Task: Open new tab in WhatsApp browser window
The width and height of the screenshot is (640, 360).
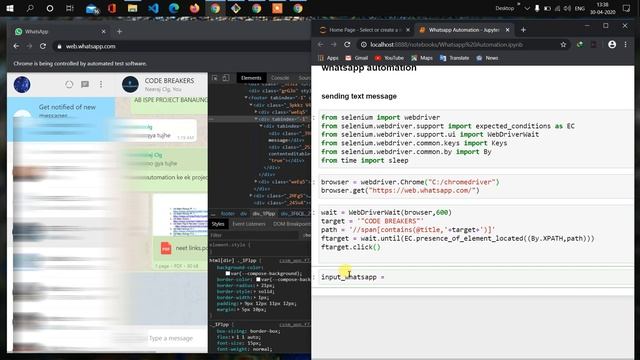Action: [x=119, y=31]
